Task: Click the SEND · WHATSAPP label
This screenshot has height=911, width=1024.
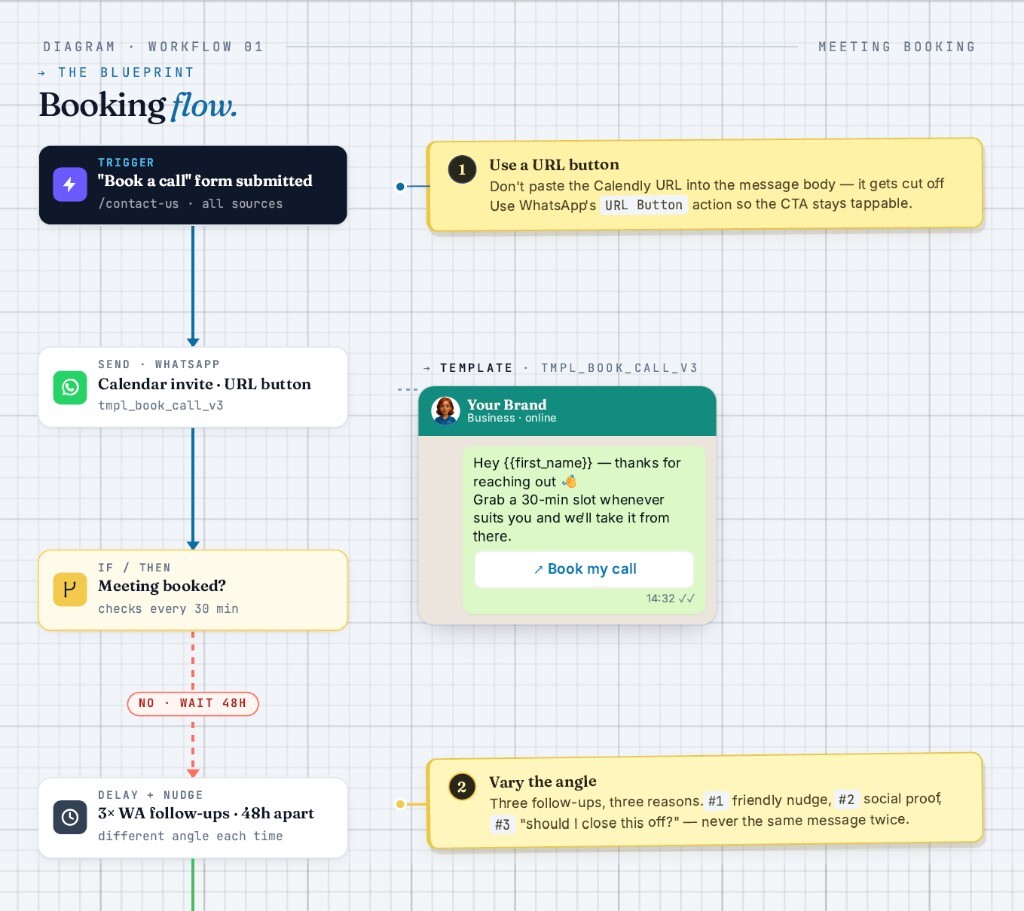Action: tap(159, 364)
